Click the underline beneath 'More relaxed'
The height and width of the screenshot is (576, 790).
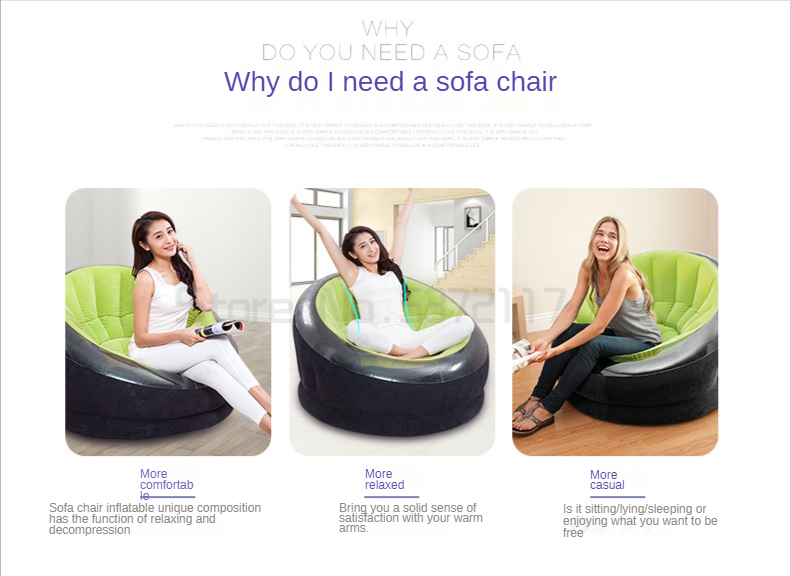(391, 497)
